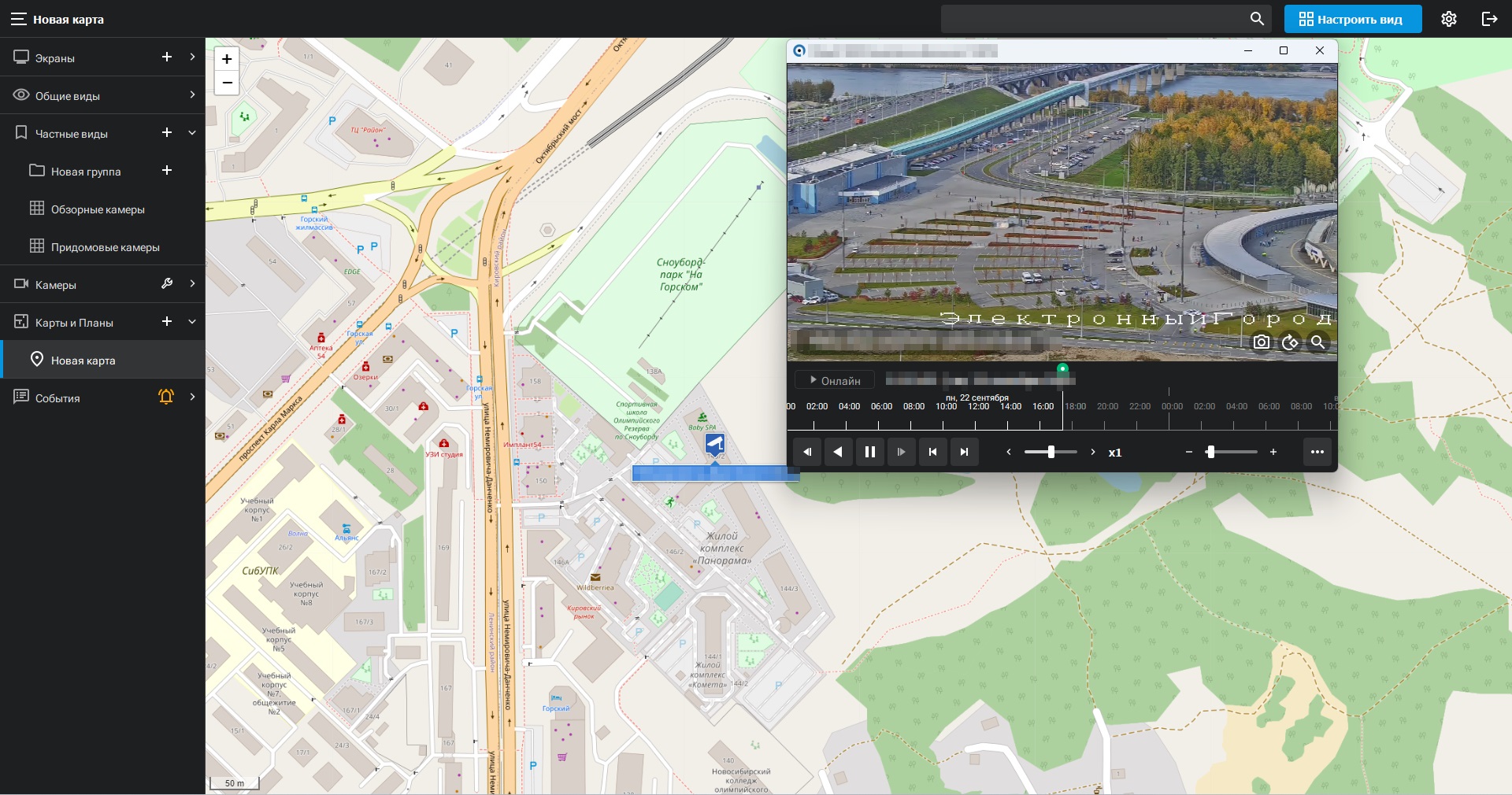Screen dimensions: 1512x795
Task: Take a snapshot with the camera icon
Action: click(x=1262, y=342)
